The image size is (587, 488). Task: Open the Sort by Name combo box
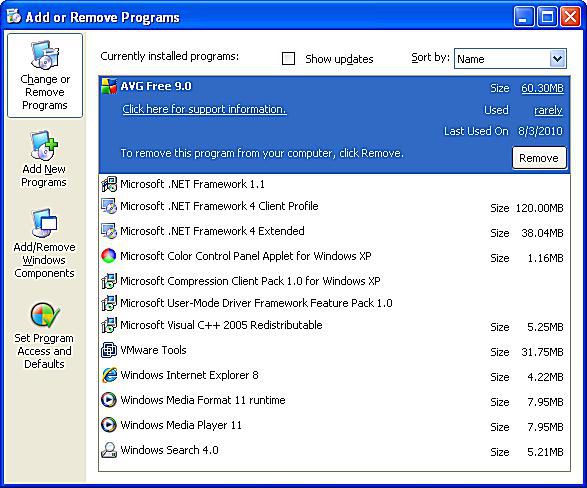[510, 59]
